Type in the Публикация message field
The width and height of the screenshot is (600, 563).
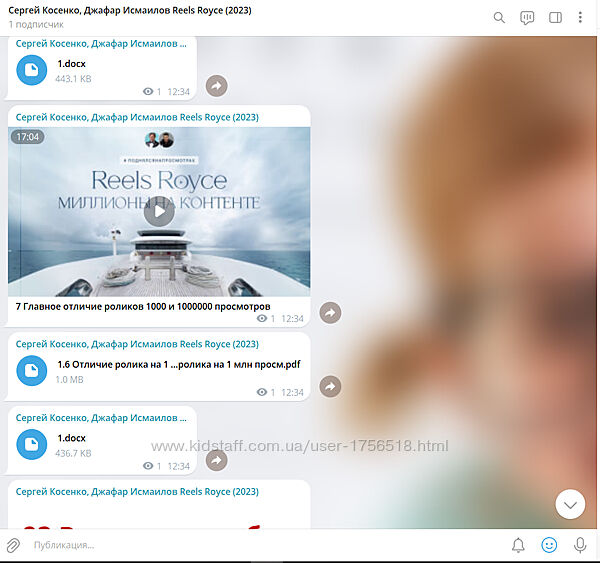click(x=250, y=545)
